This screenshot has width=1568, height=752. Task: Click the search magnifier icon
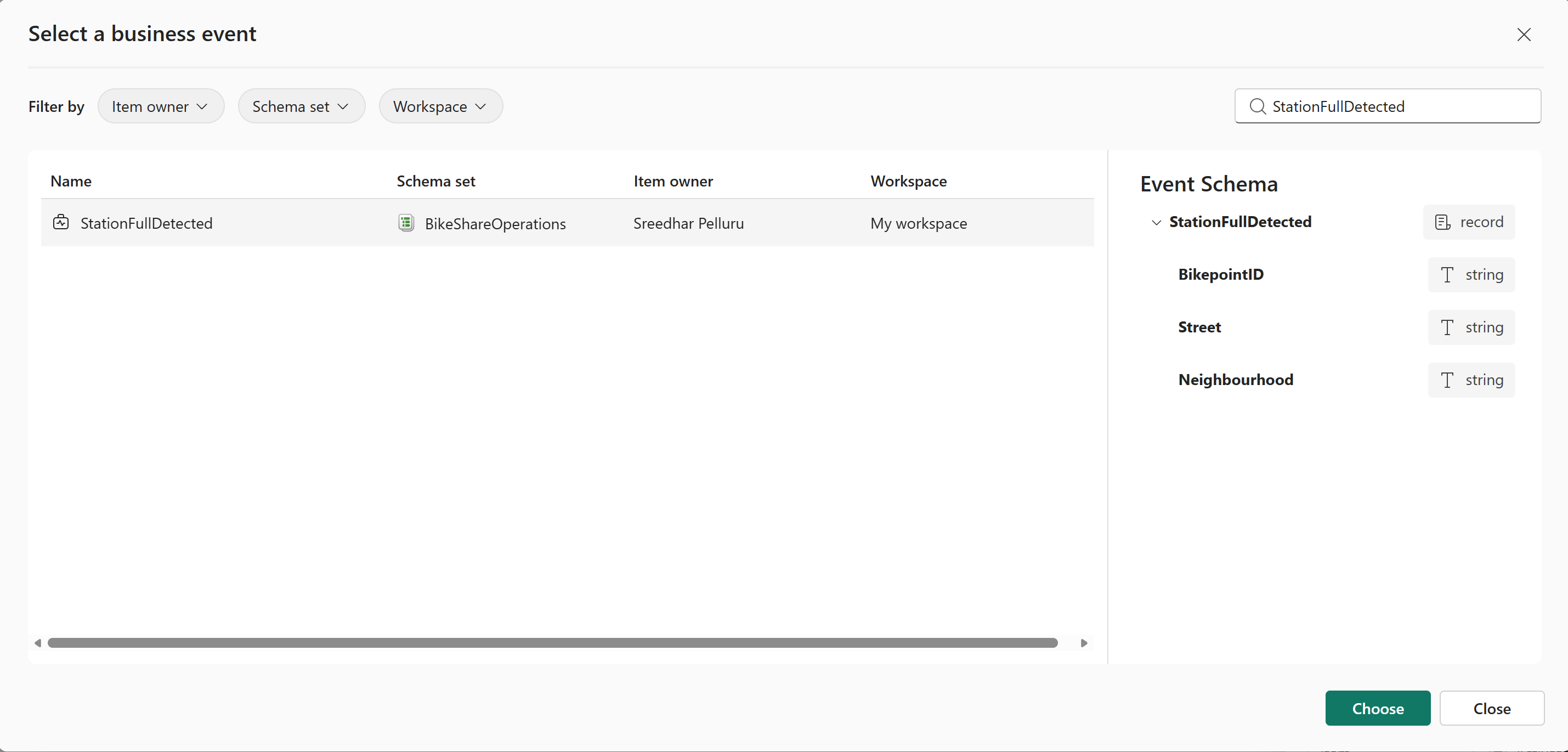pos(1257,106)
